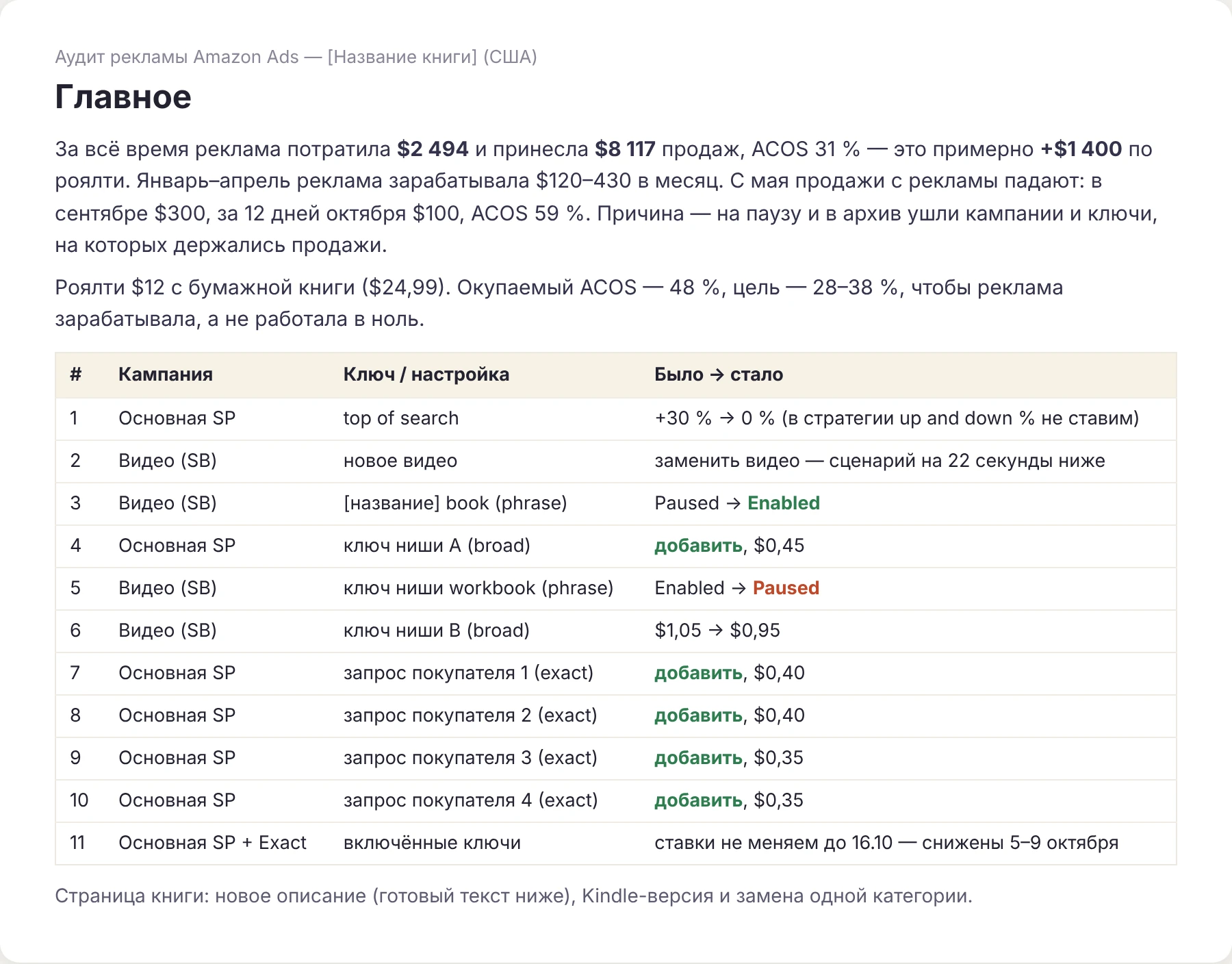Screen dimensions: 1232x964
Task: Click "Видео (SB)" in row 2
Action: coord(168,461)
